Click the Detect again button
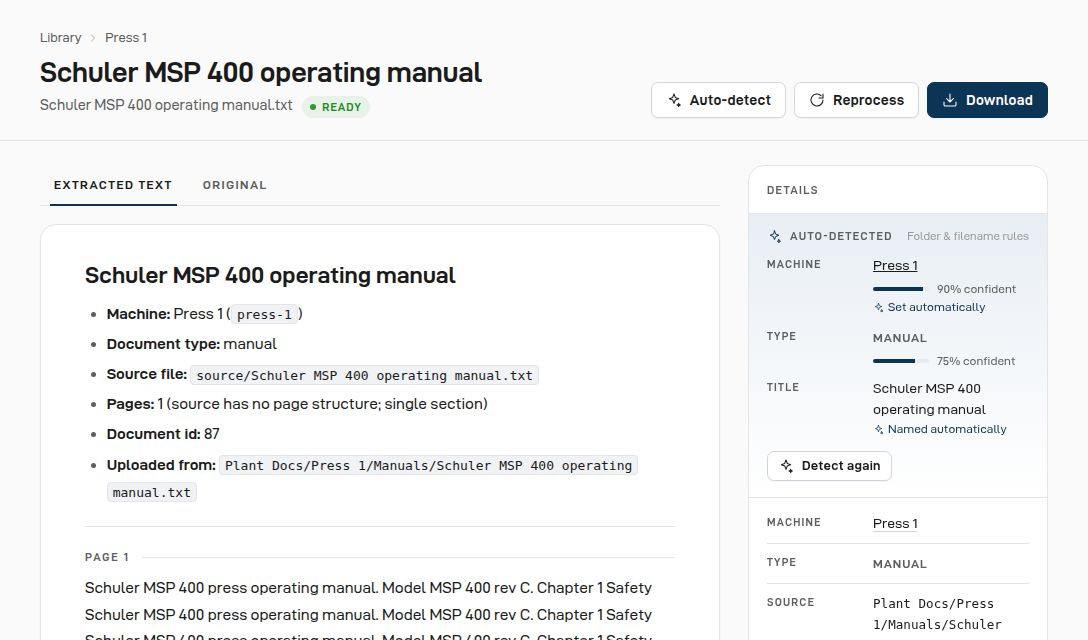This screenshot has width=1088, height=640. pos(829,466)
